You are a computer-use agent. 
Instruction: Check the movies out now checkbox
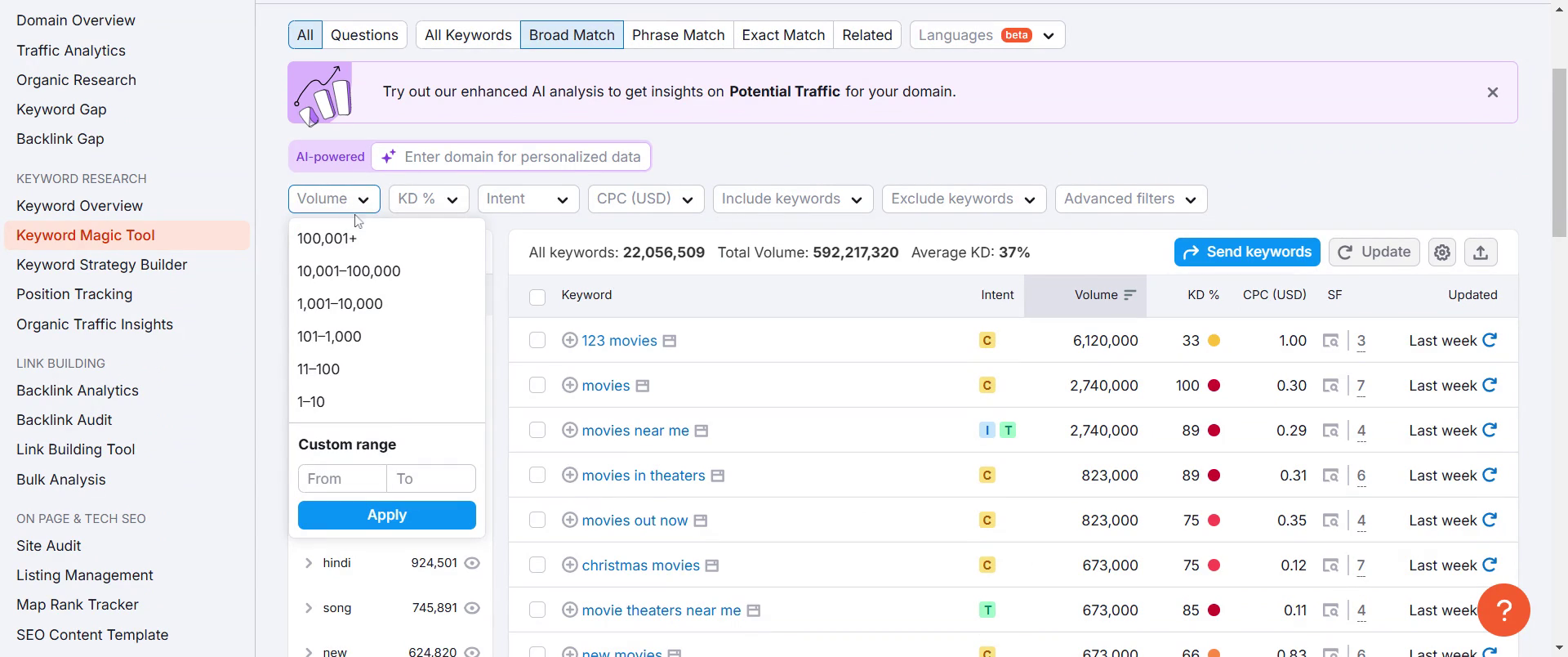tap(537, 520)
